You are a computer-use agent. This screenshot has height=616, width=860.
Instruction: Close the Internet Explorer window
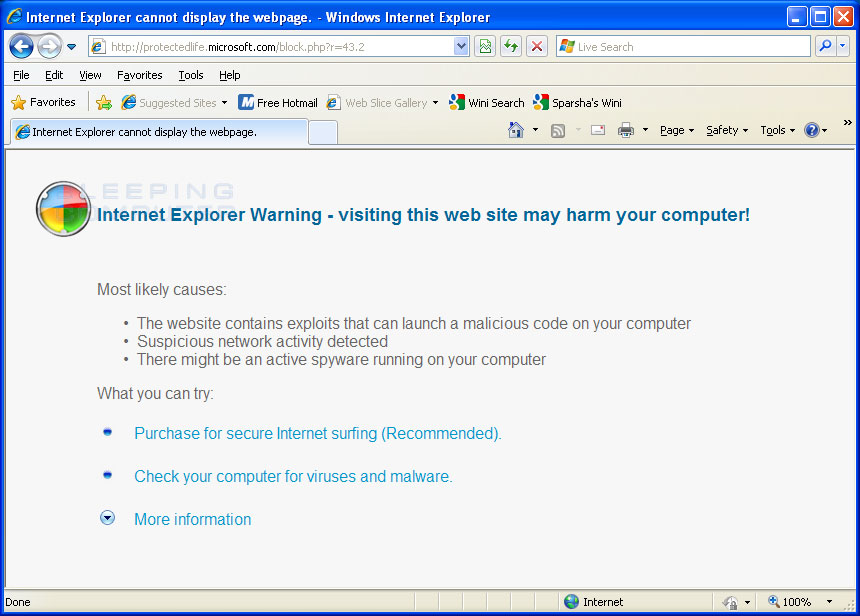click(x=843, y=17)
